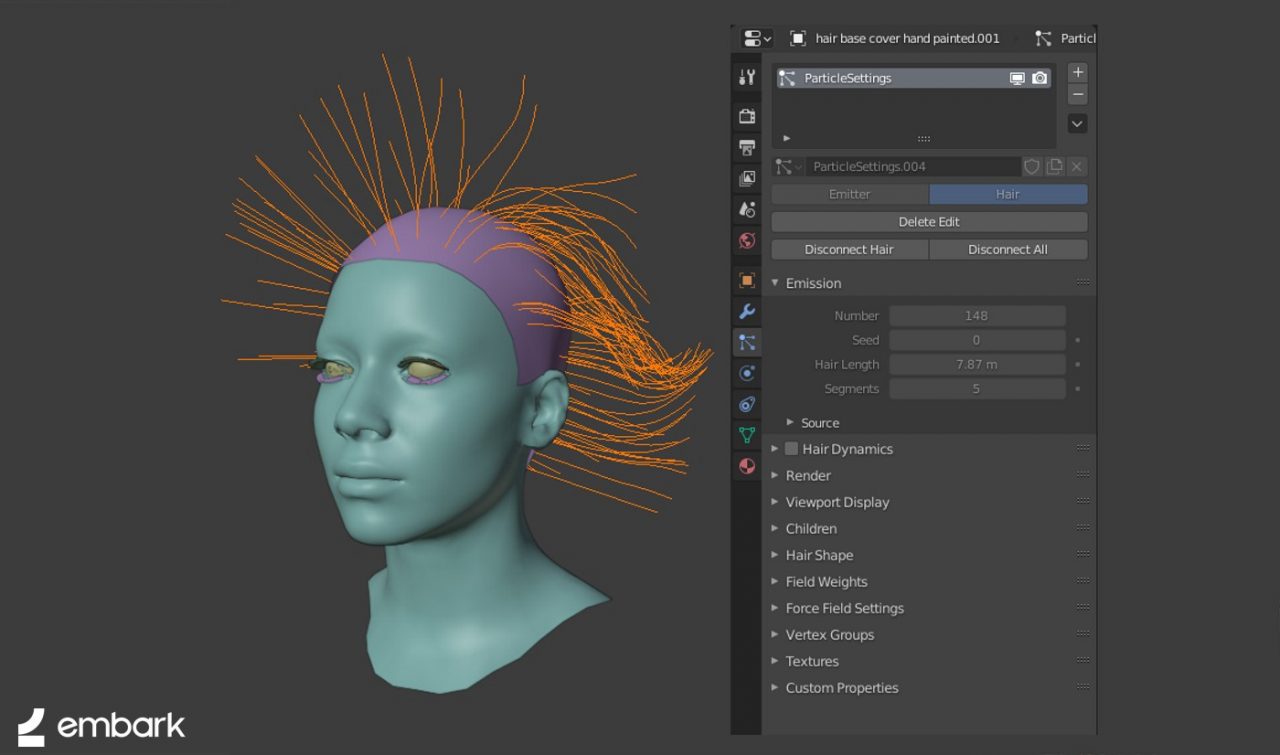Image resolution: width=1280 pixels, height=755 pixels.
Task: Toggle viewport visibility for ParticleSettings
Action: coord(1017,78)
